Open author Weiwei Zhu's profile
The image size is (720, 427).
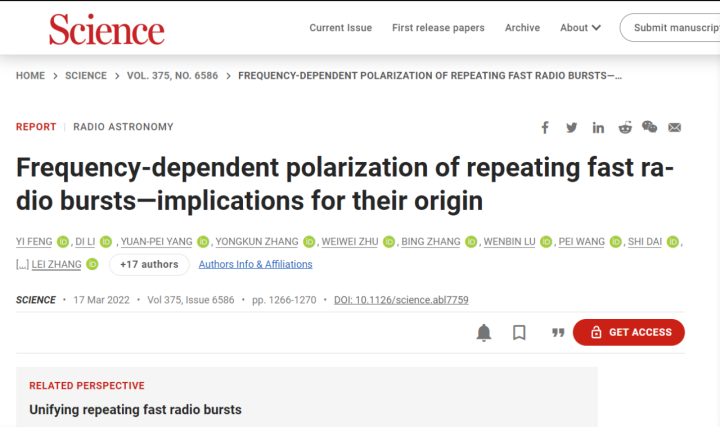pyautogui.click(x=350, y=242)
